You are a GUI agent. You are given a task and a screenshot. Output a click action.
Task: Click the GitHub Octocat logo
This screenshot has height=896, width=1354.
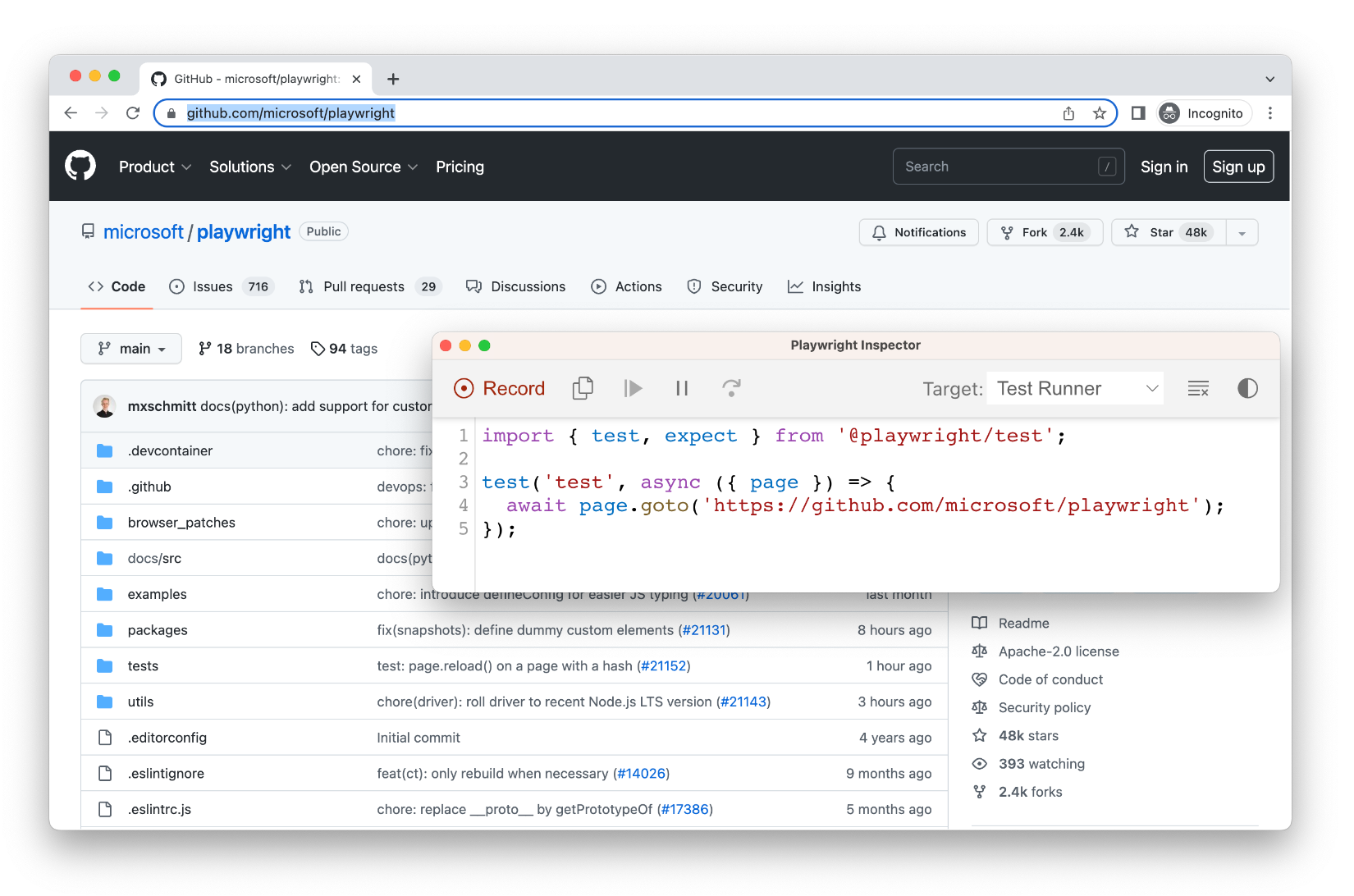(x=80, y=166)
